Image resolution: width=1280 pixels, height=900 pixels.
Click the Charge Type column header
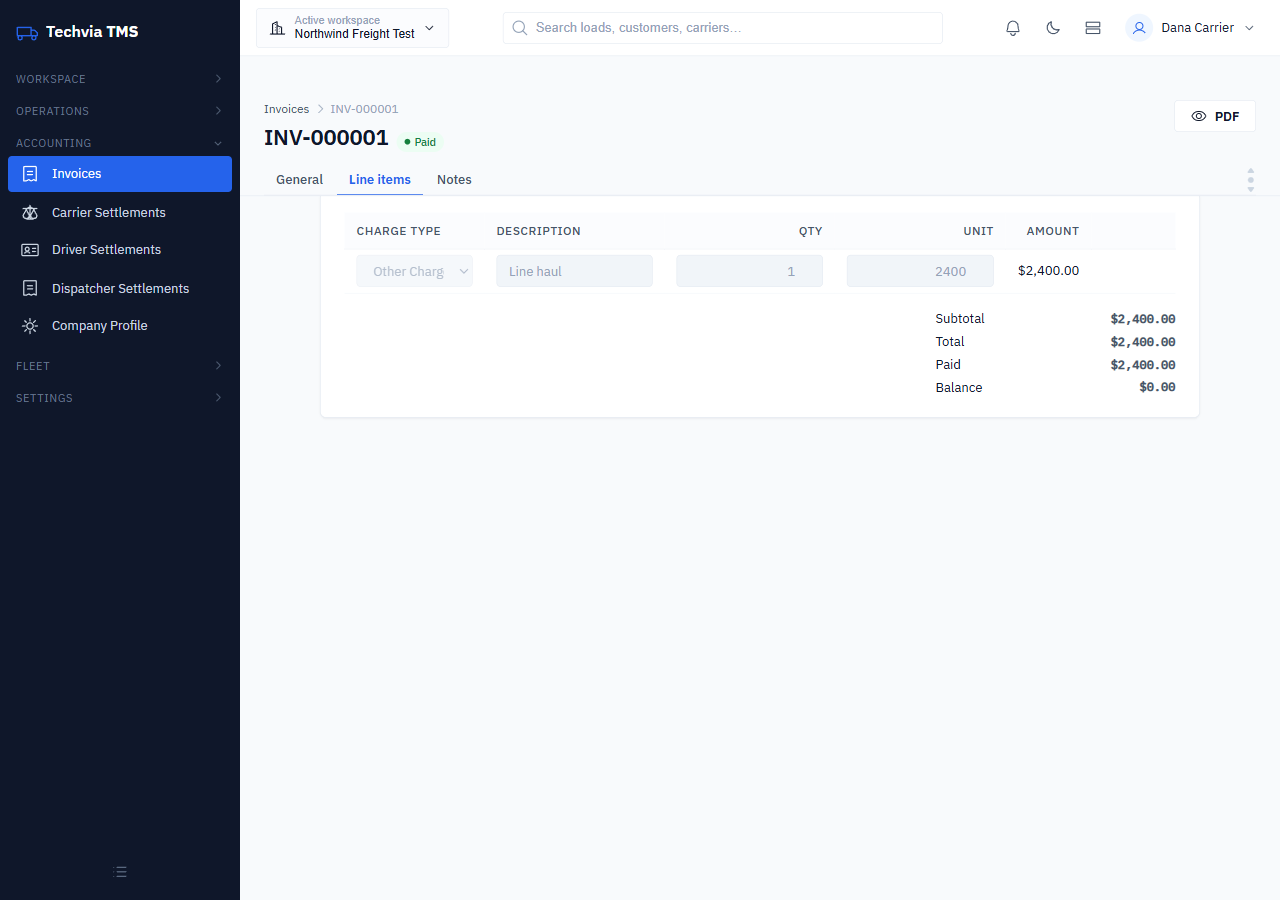[398, 231]
